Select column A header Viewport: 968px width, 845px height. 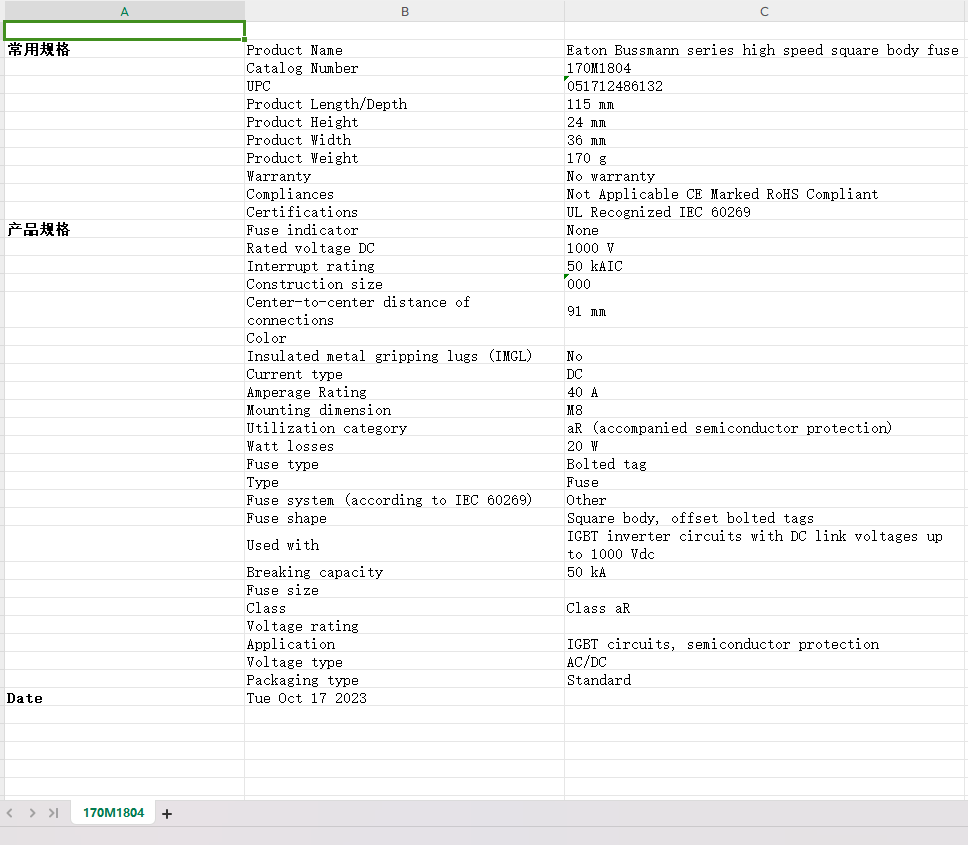click(125, 11)
